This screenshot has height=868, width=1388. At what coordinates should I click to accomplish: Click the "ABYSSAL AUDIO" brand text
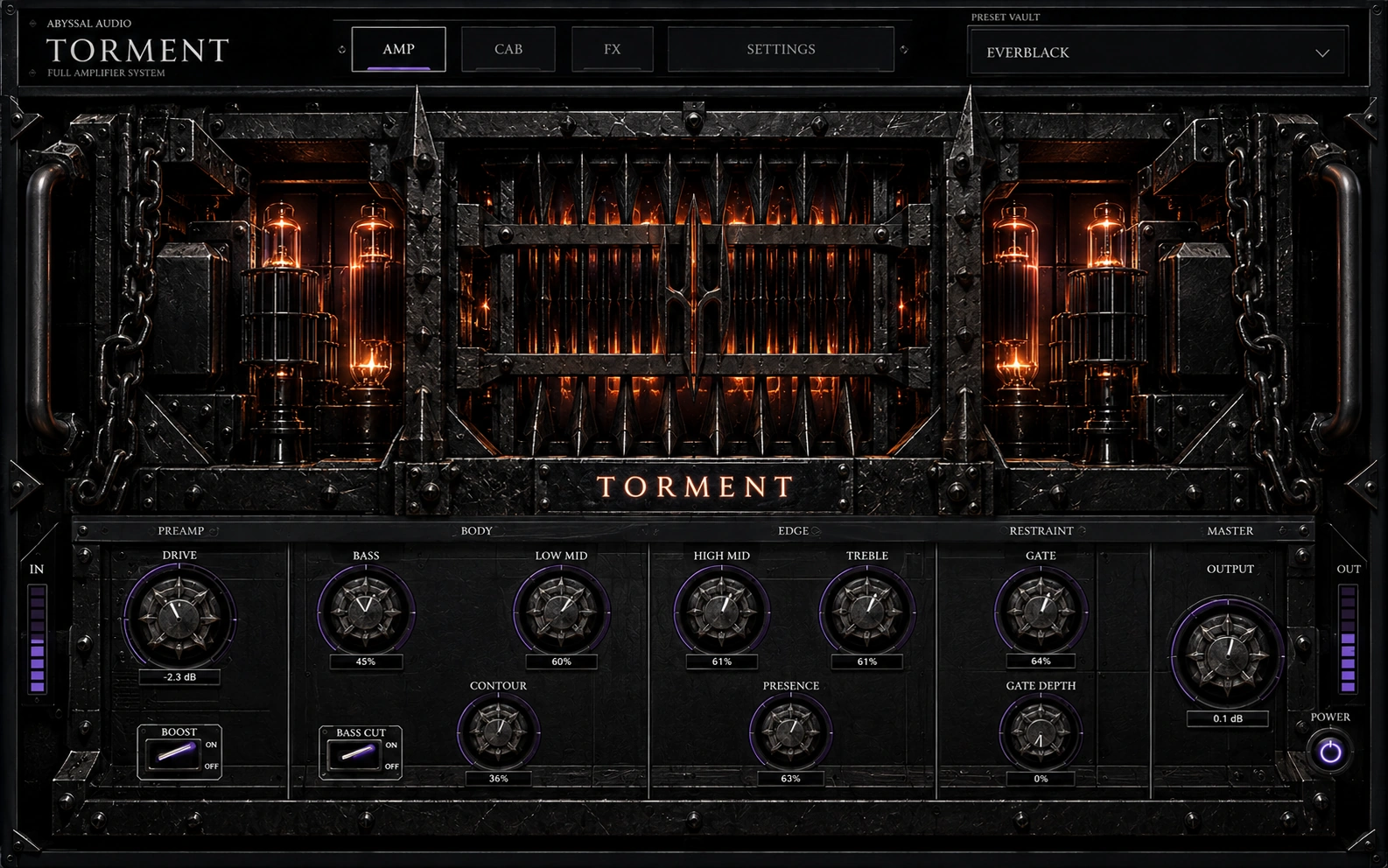[89, 24]
